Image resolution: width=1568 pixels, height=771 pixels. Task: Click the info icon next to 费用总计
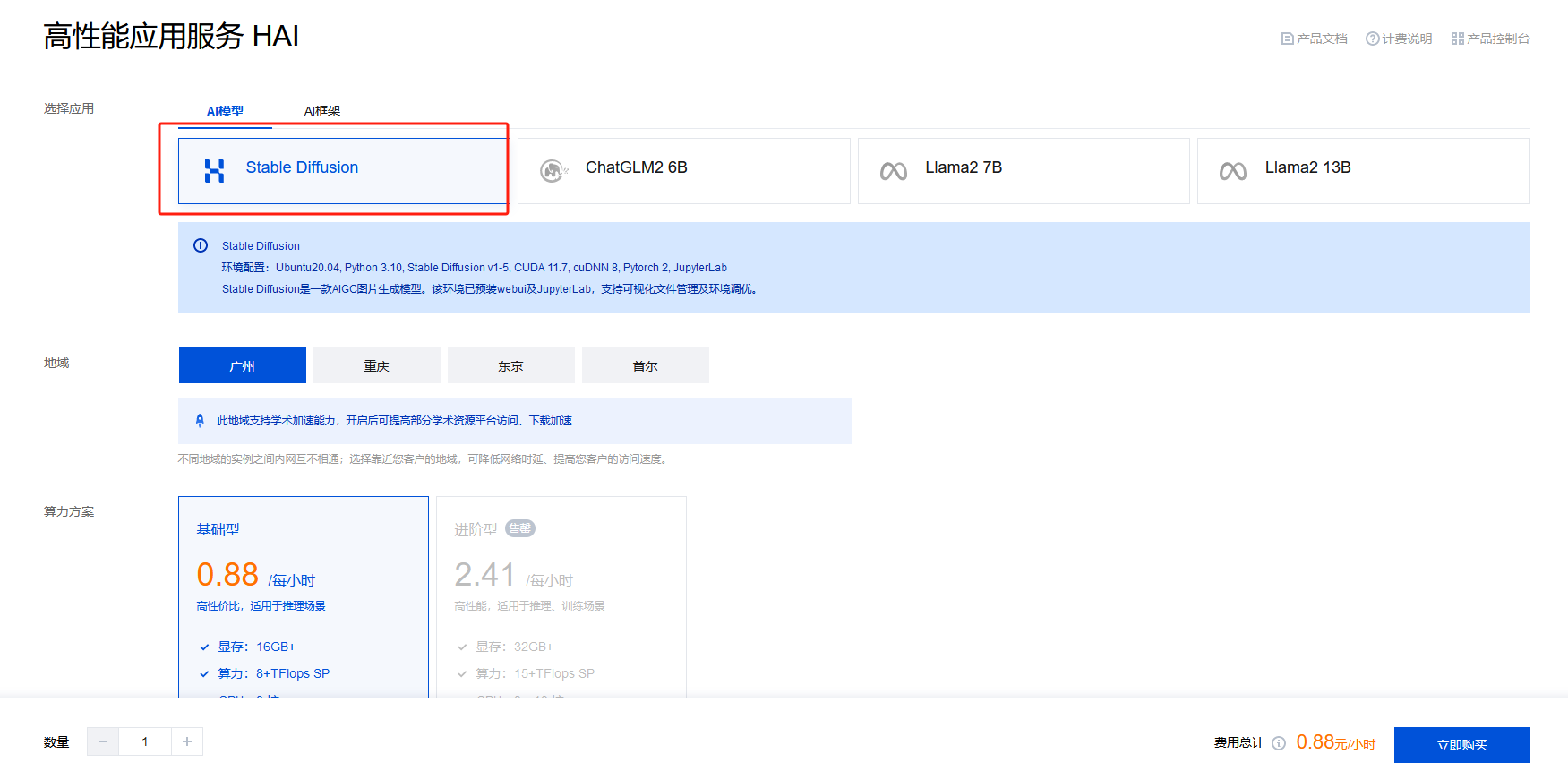click(1279, 742)
